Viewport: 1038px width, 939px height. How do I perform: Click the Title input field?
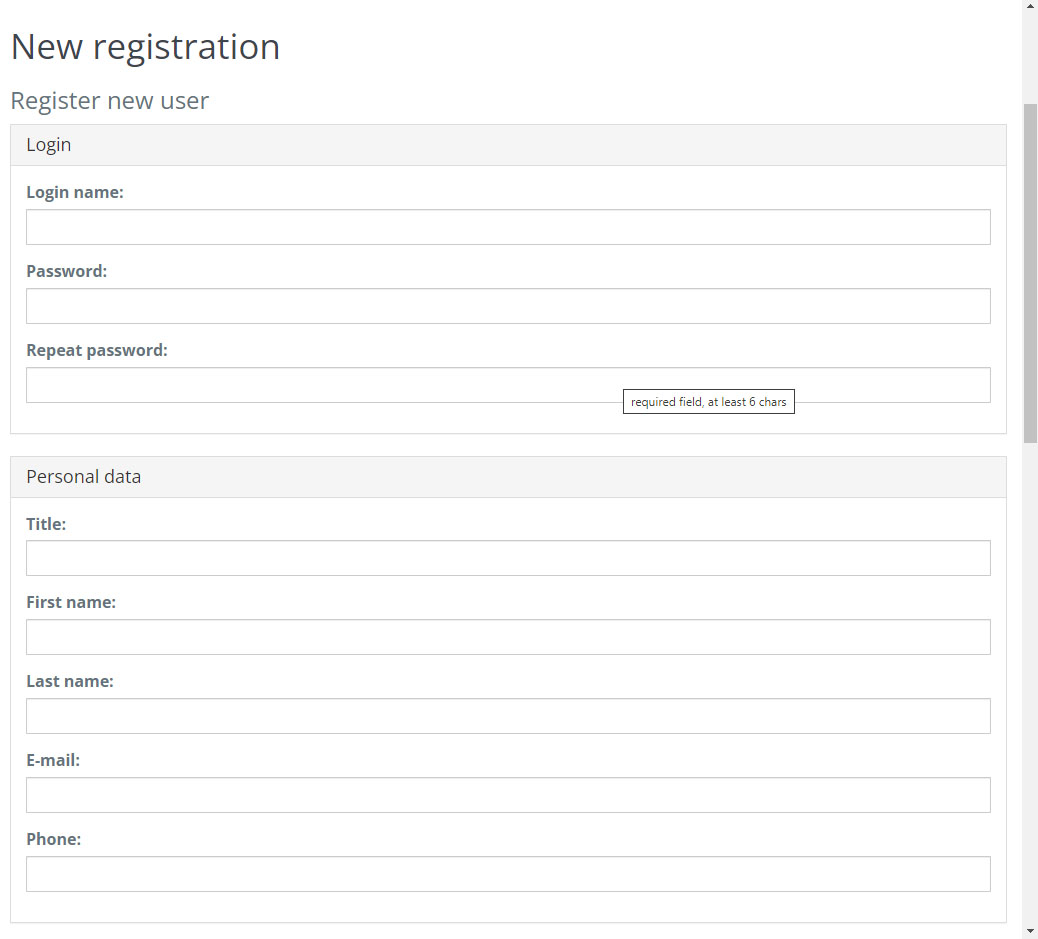point(508,558)
